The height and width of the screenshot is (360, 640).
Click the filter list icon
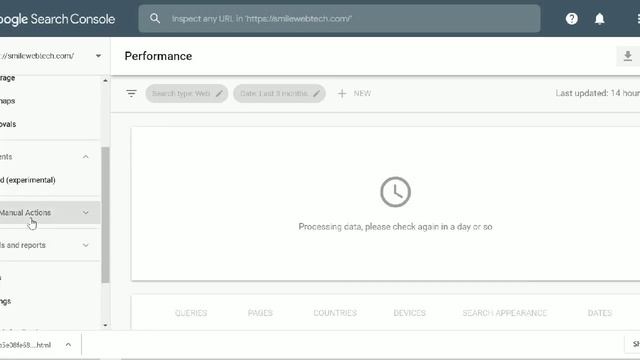[131, 93]
